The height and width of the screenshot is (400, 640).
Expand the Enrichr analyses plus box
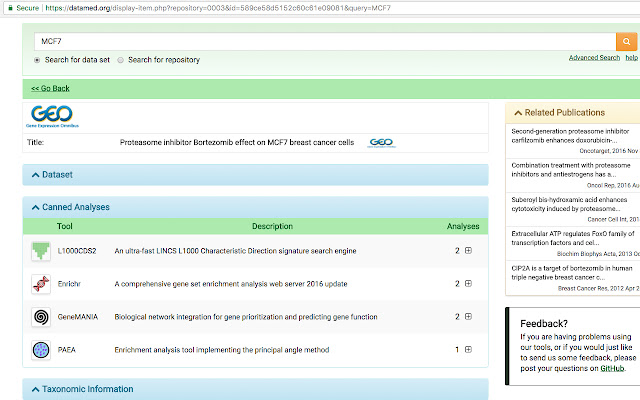(x=468, y=283)
